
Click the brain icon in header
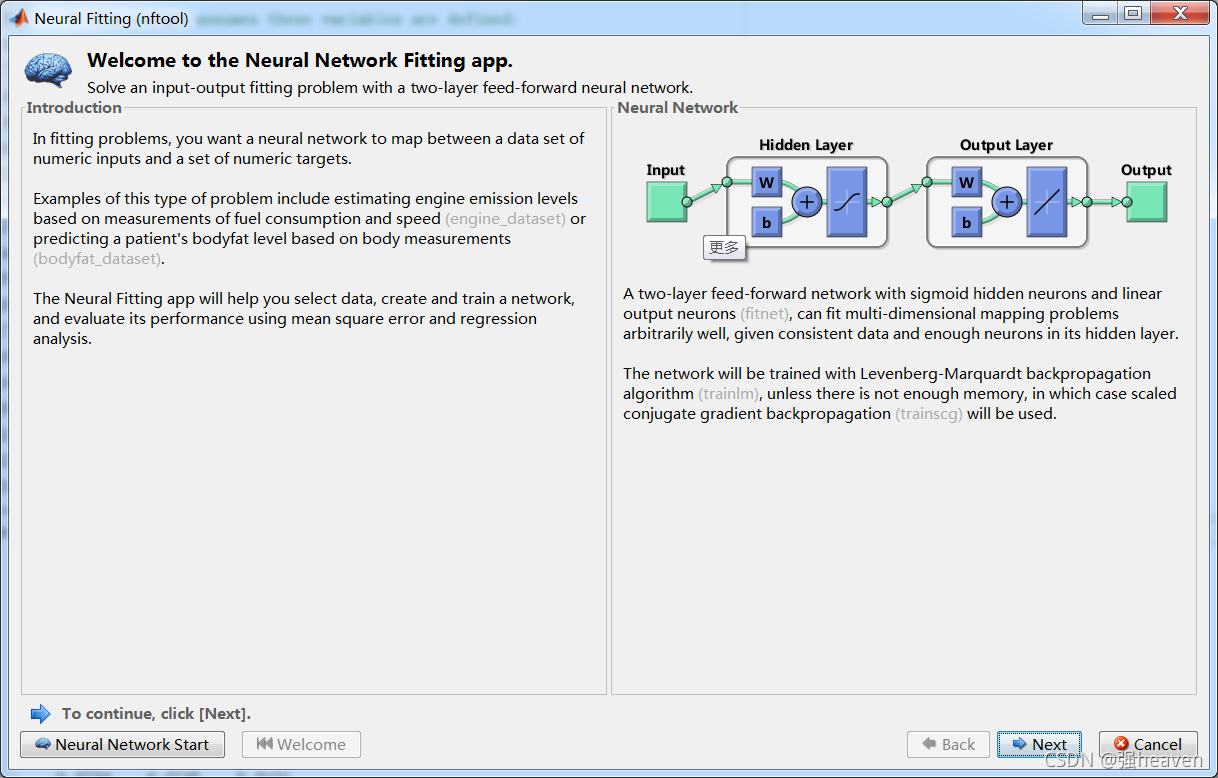click(49, 70)
